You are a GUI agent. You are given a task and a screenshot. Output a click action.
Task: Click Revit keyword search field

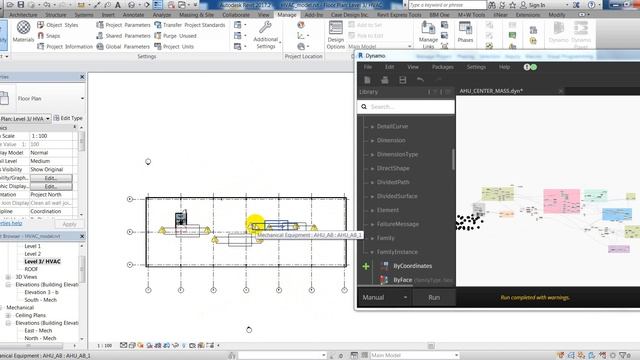[x=447, y=5]
